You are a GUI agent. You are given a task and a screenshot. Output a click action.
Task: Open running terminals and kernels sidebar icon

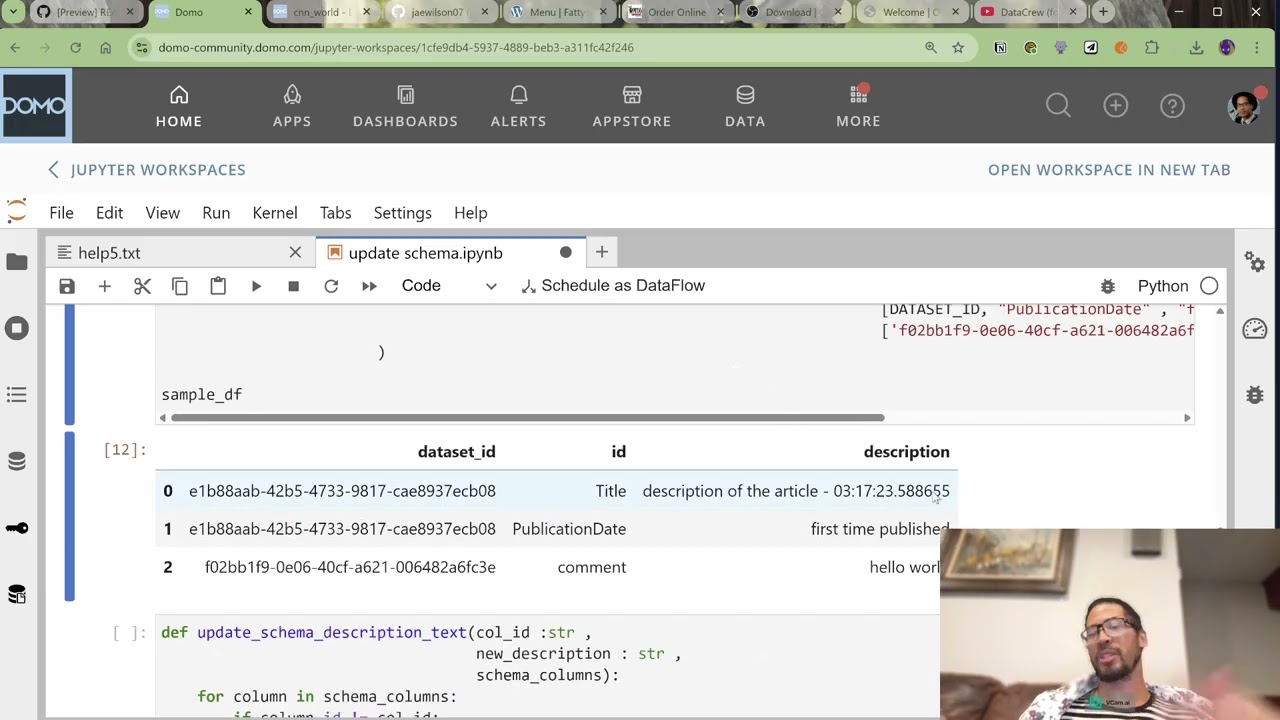tap(17, 328)
